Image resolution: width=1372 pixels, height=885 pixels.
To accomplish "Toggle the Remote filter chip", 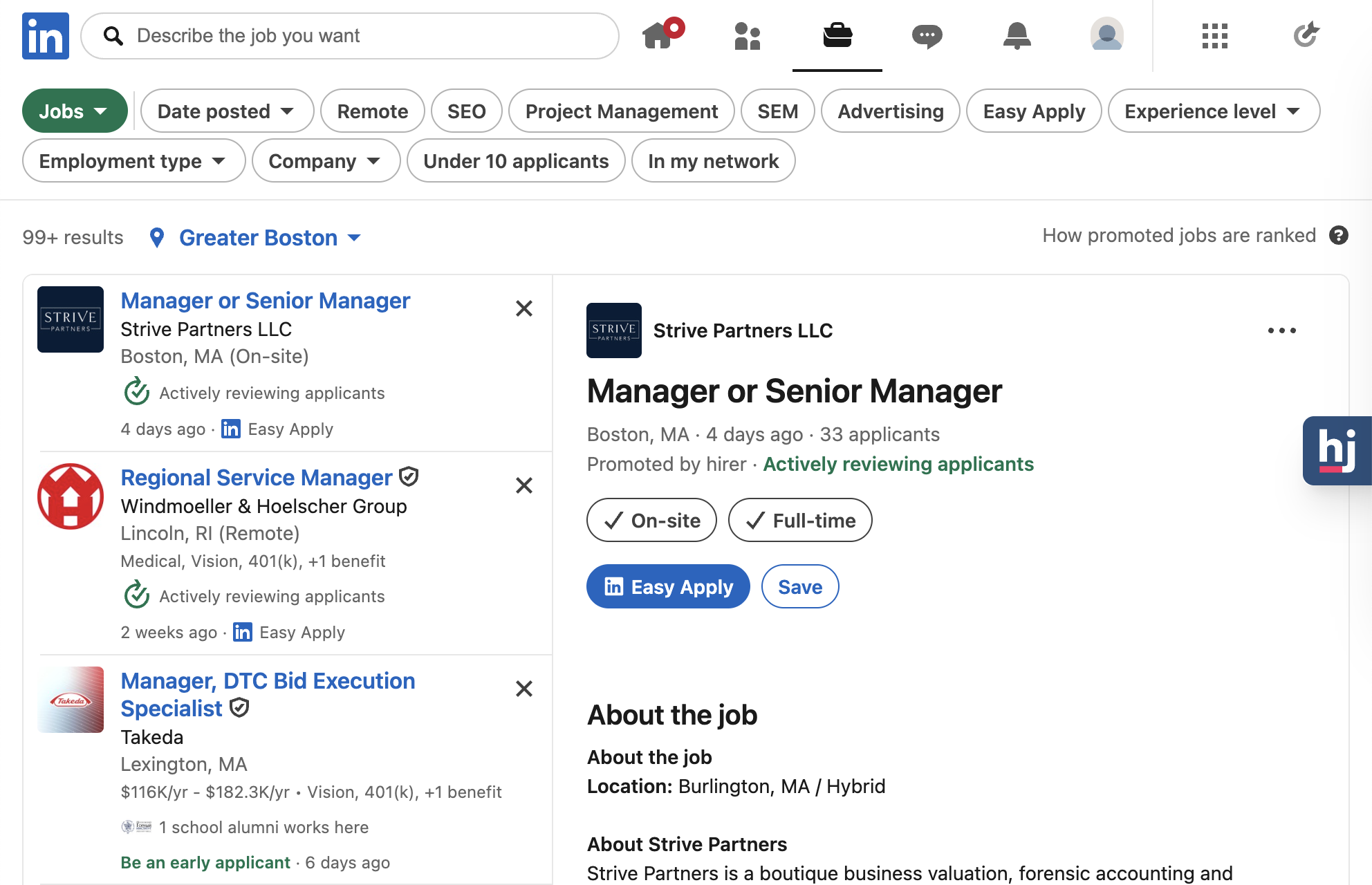I will click(x=373, y=111).
